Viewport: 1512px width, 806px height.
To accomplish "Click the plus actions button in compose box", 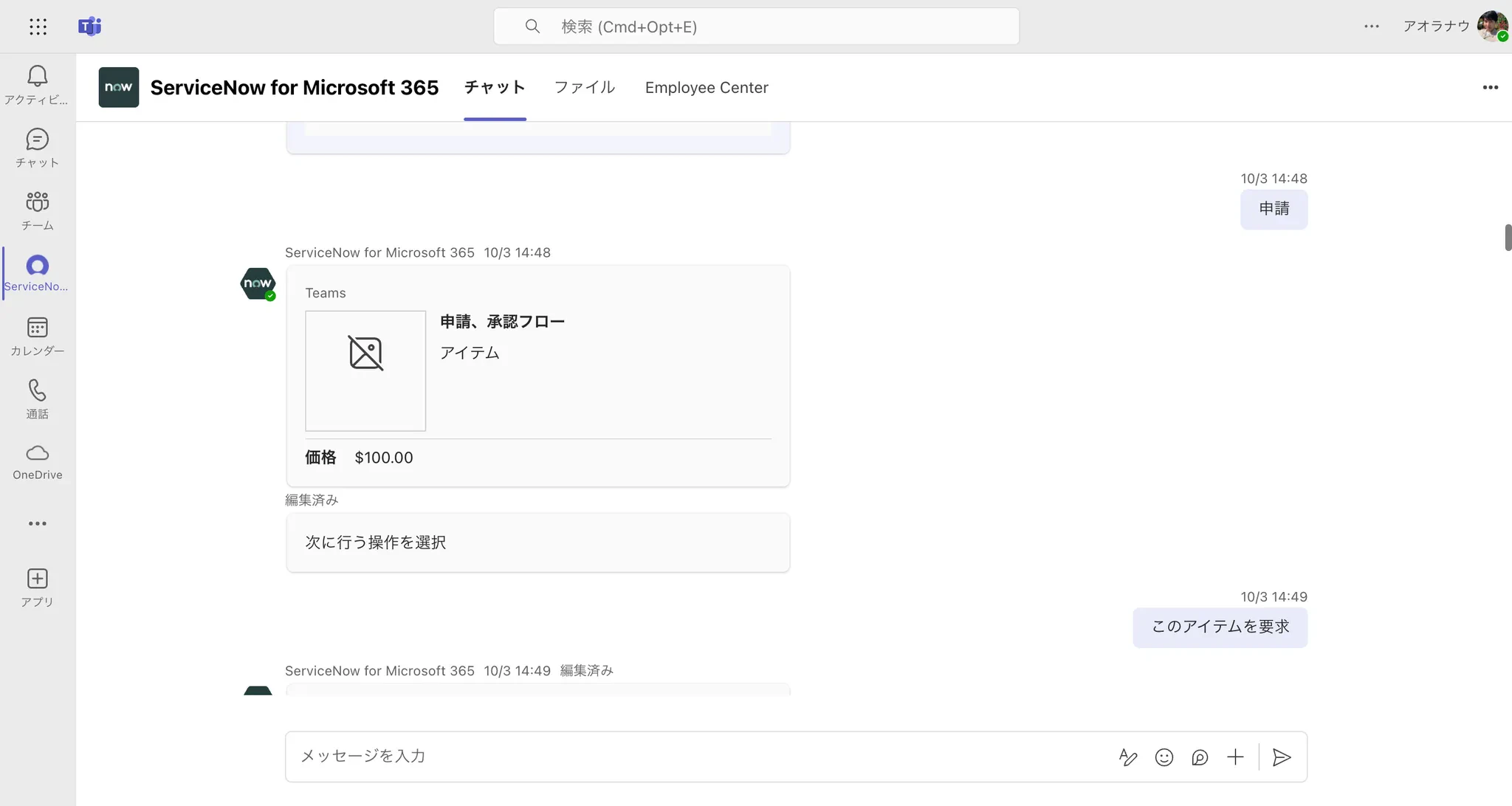I will coord(1235,757).
